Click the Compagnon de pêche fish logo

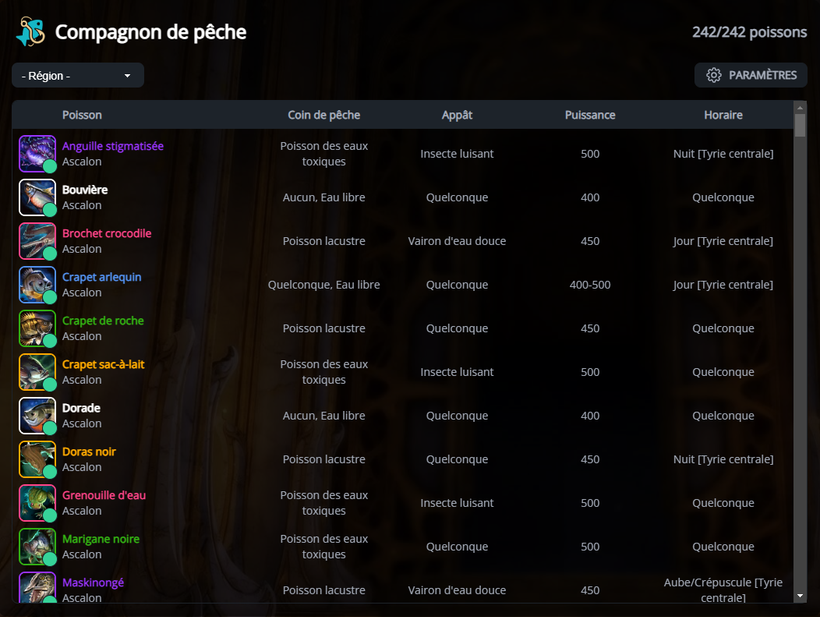31,31
